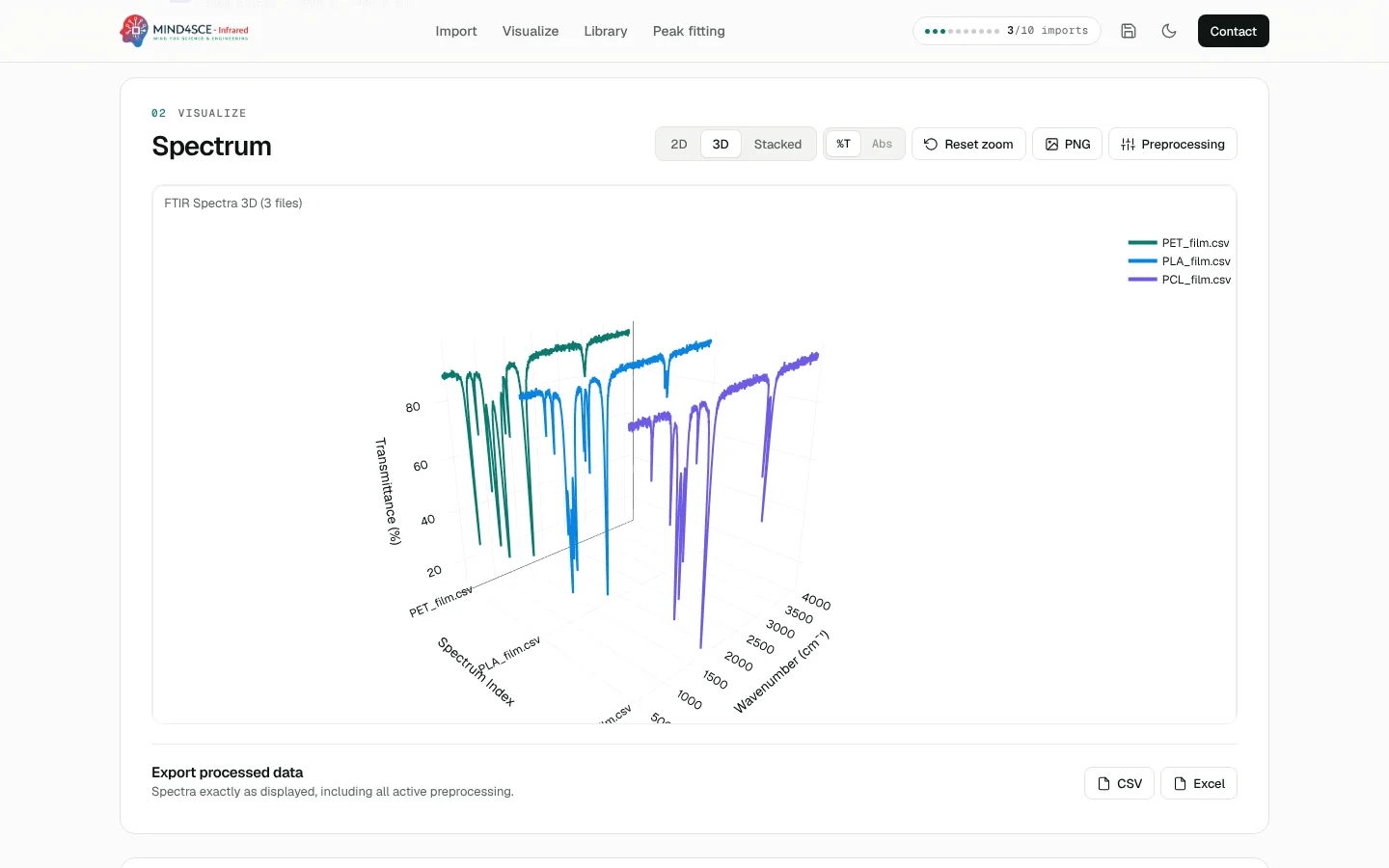The width and height of the screenshot is (1389, 868).
Task: Click the 'FTIR Spectra 3D (3 files)' chart title
Action: (233, 203)
